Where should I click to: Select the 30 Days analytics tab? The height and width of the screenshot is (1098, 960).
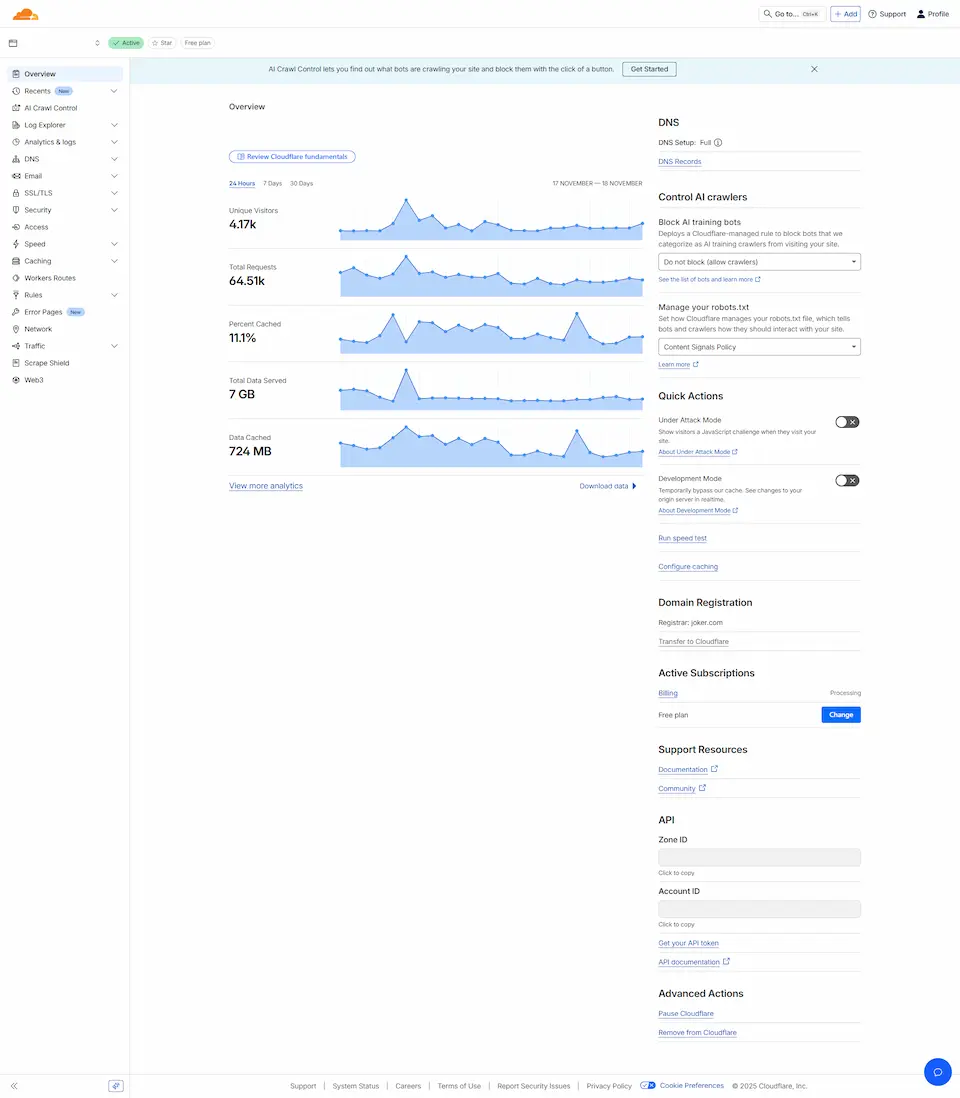301,184
